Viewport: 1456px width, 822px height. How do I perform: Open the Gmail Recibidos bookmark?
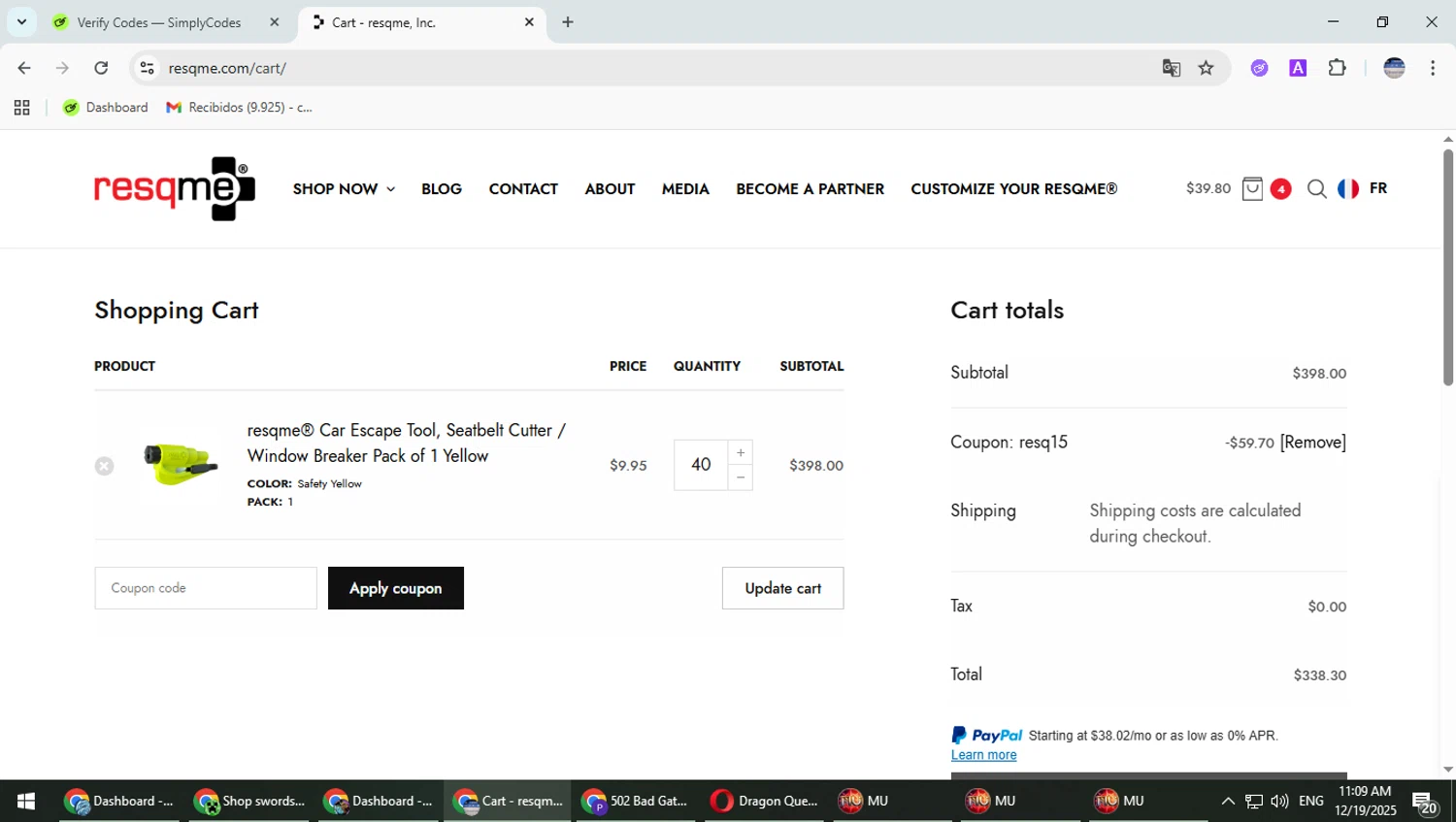(239, 108)
